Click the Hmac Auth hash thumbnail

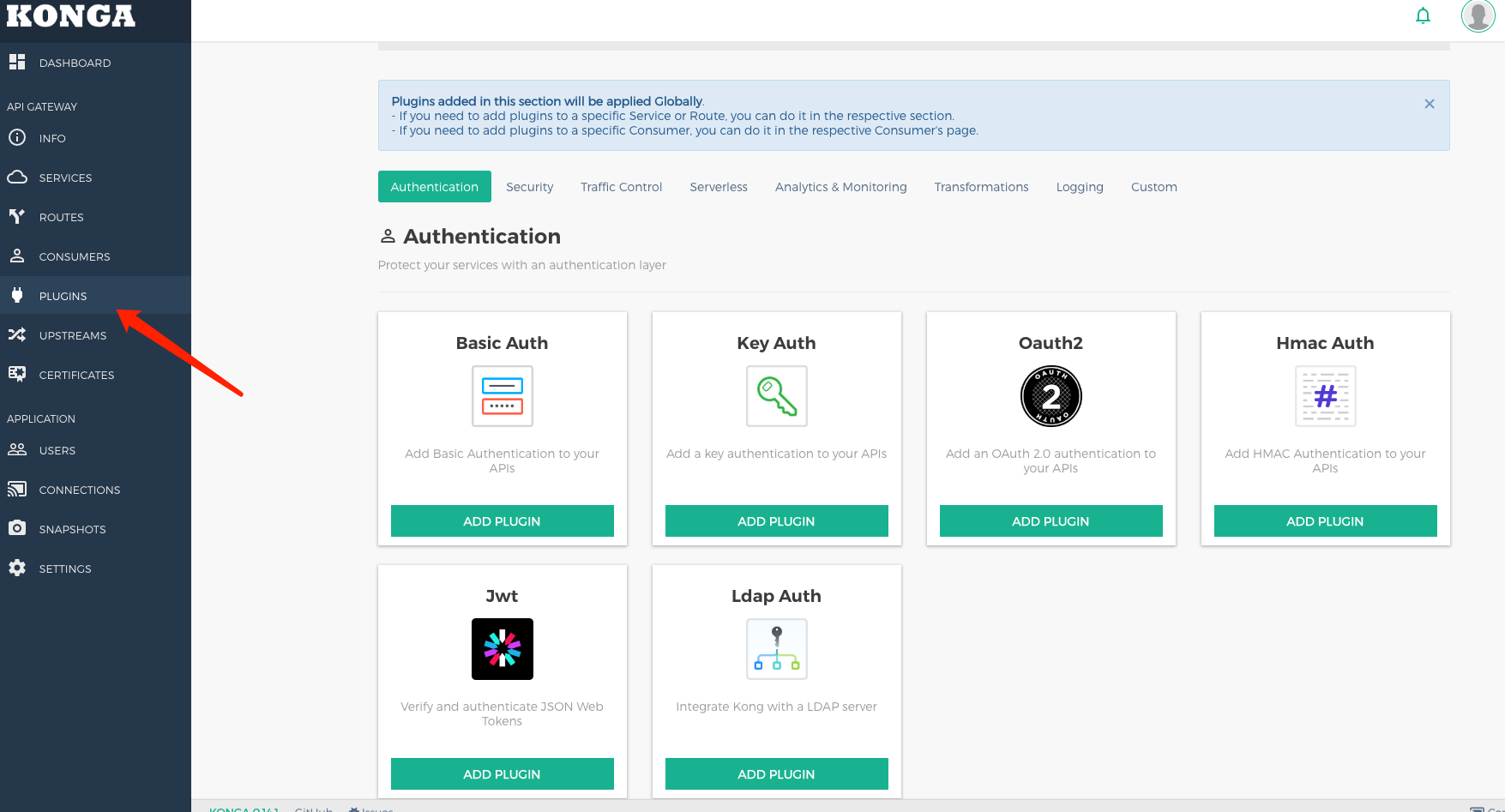(x=1325, y=396)
